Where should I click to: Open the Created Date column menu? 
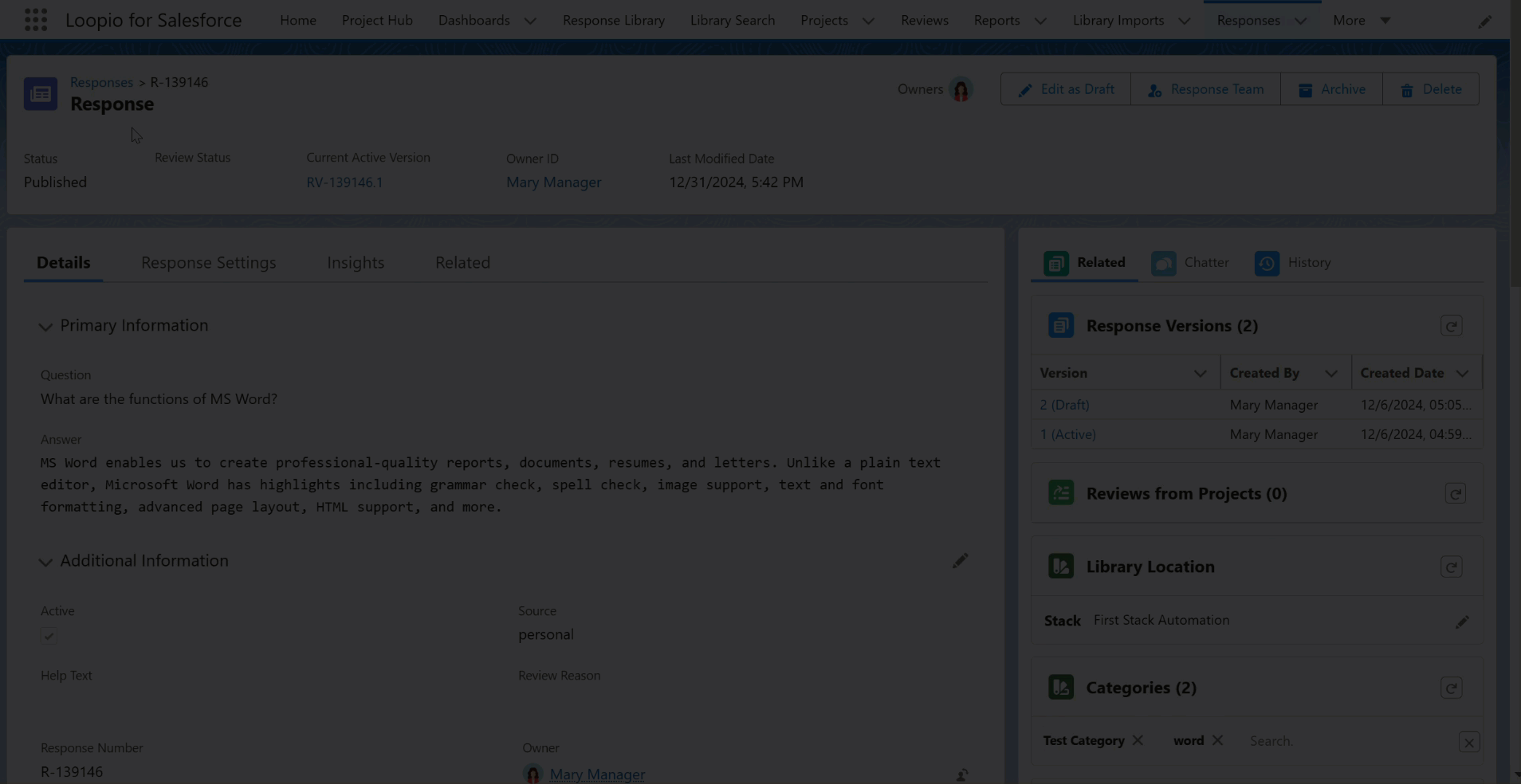(1462, 373)
